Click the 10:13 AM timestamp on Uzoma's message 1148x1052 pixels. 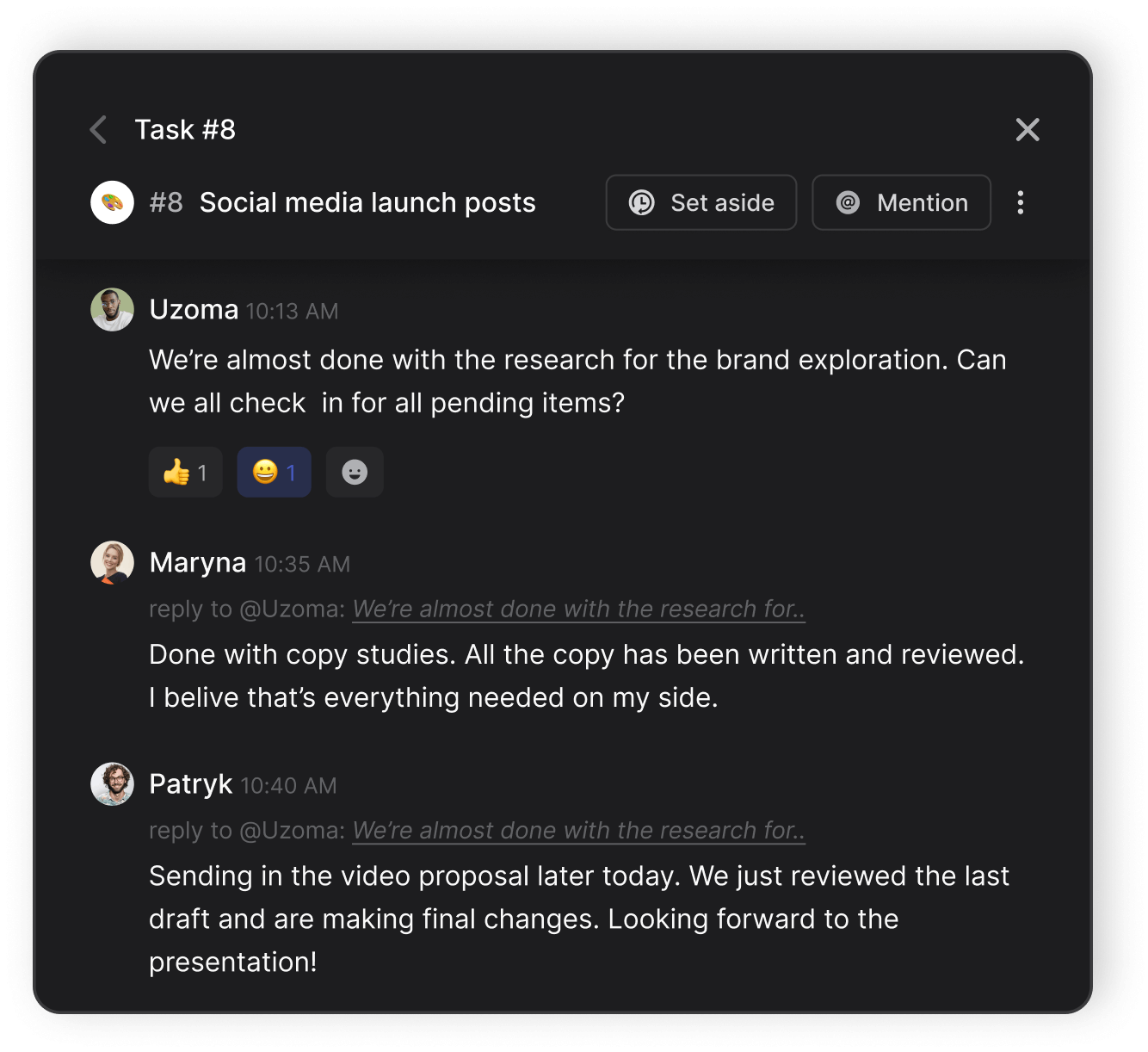click(x=292, y=311)
